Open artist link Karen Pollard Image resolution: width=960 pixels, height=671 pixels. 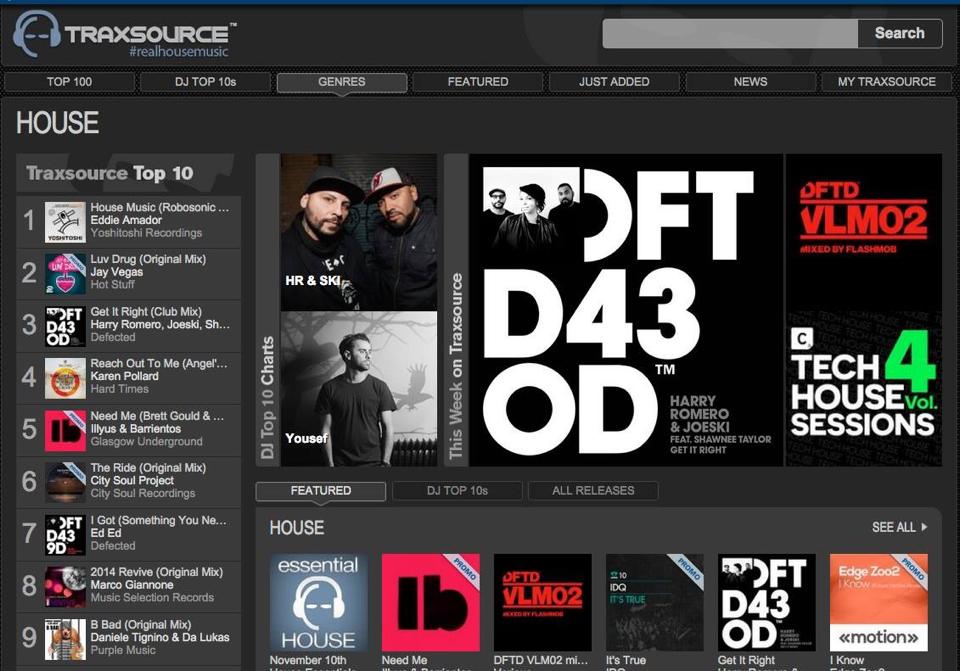point(124,377)
